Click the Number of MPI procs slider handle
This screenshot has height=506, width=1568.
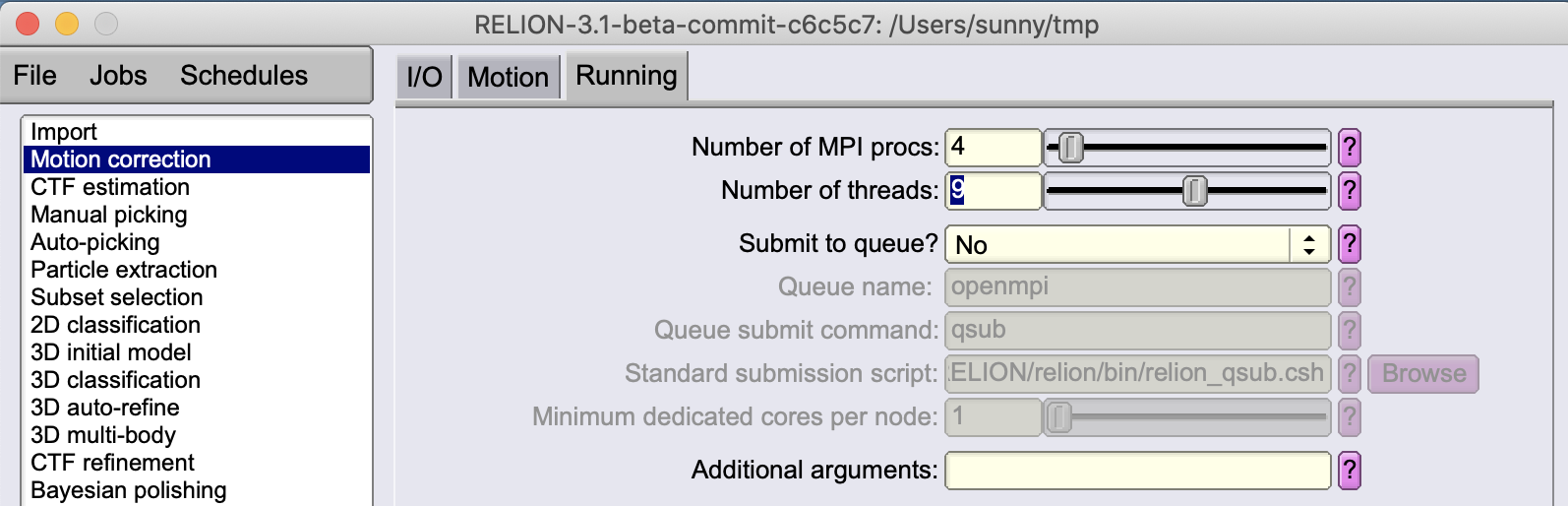(1071, 148)
